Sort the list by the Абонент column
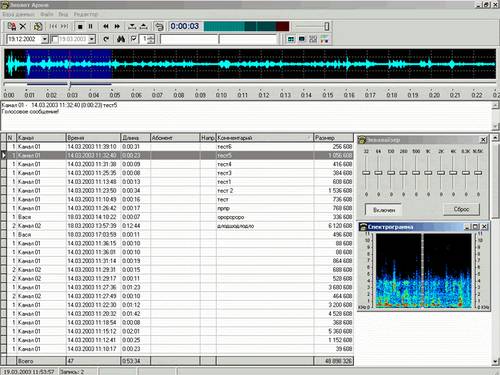 click(x=175, y=138)
